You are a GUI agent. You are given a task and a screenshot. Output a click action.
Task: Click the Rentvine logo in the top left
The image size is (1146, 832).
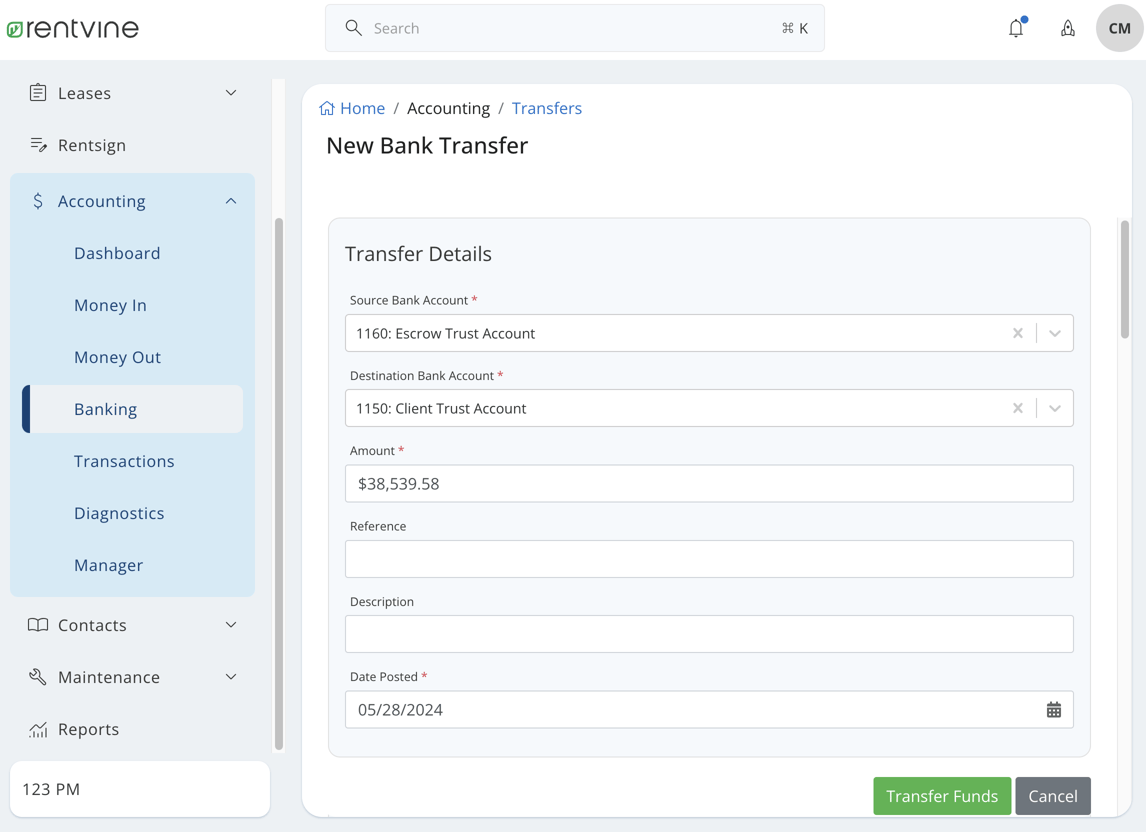pyautogui.click(x=72, y=28)
